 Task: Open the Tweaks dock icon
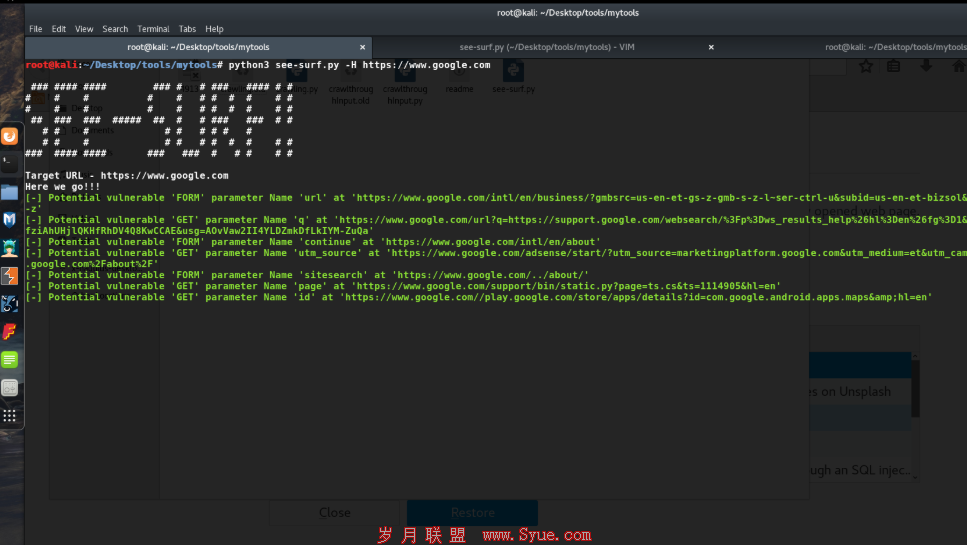coord(9,388)
